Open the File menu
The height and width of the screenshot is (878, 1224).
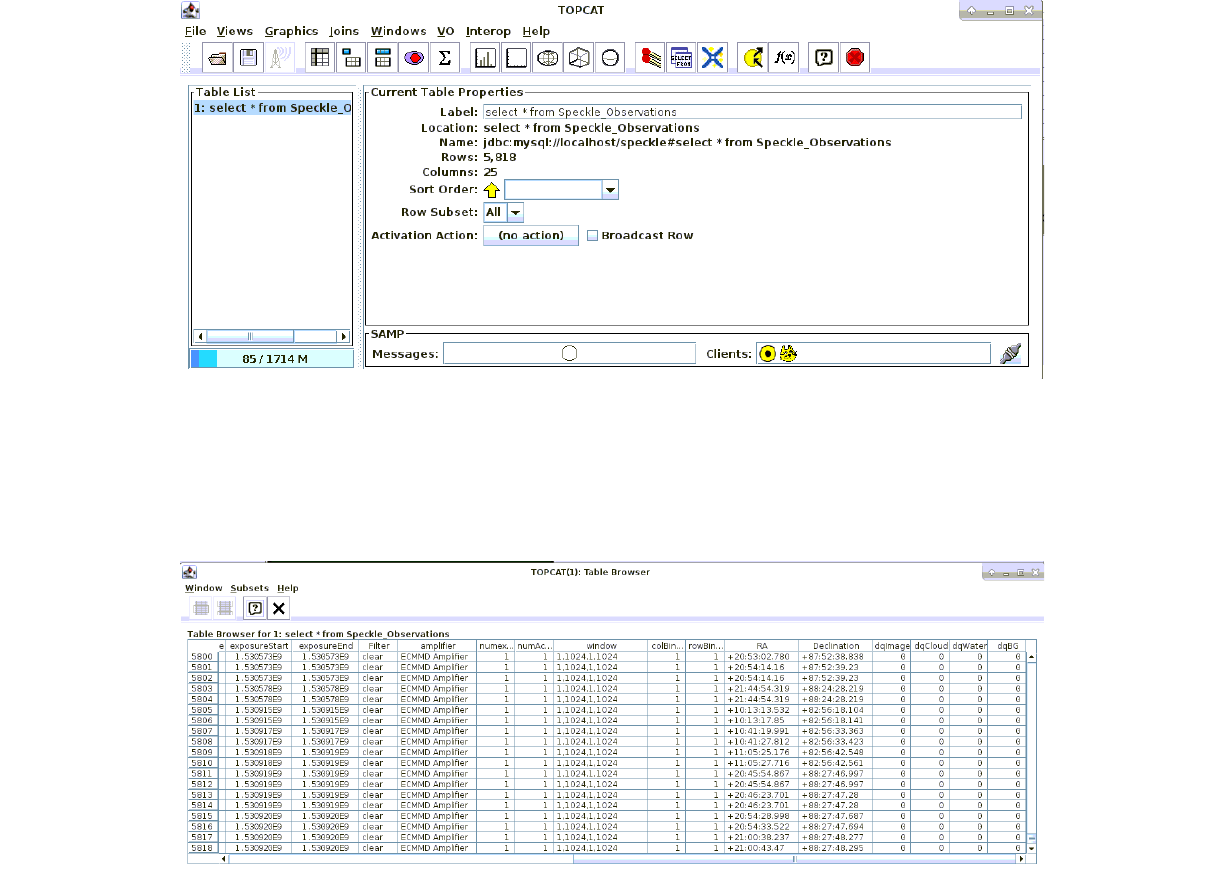click(195, 31)
